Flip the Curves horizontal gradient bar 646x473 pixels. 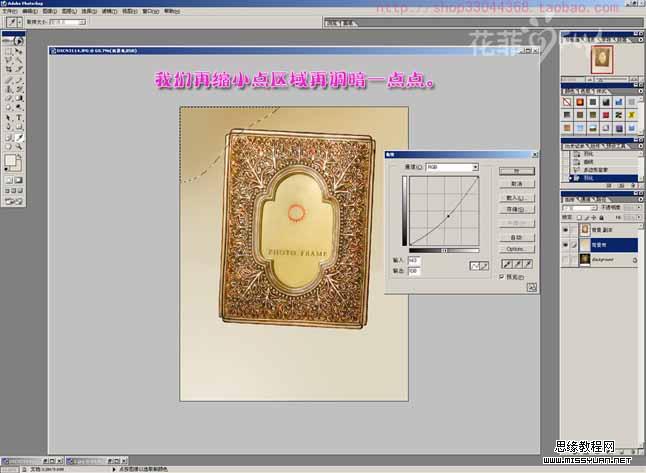point(444,250)
